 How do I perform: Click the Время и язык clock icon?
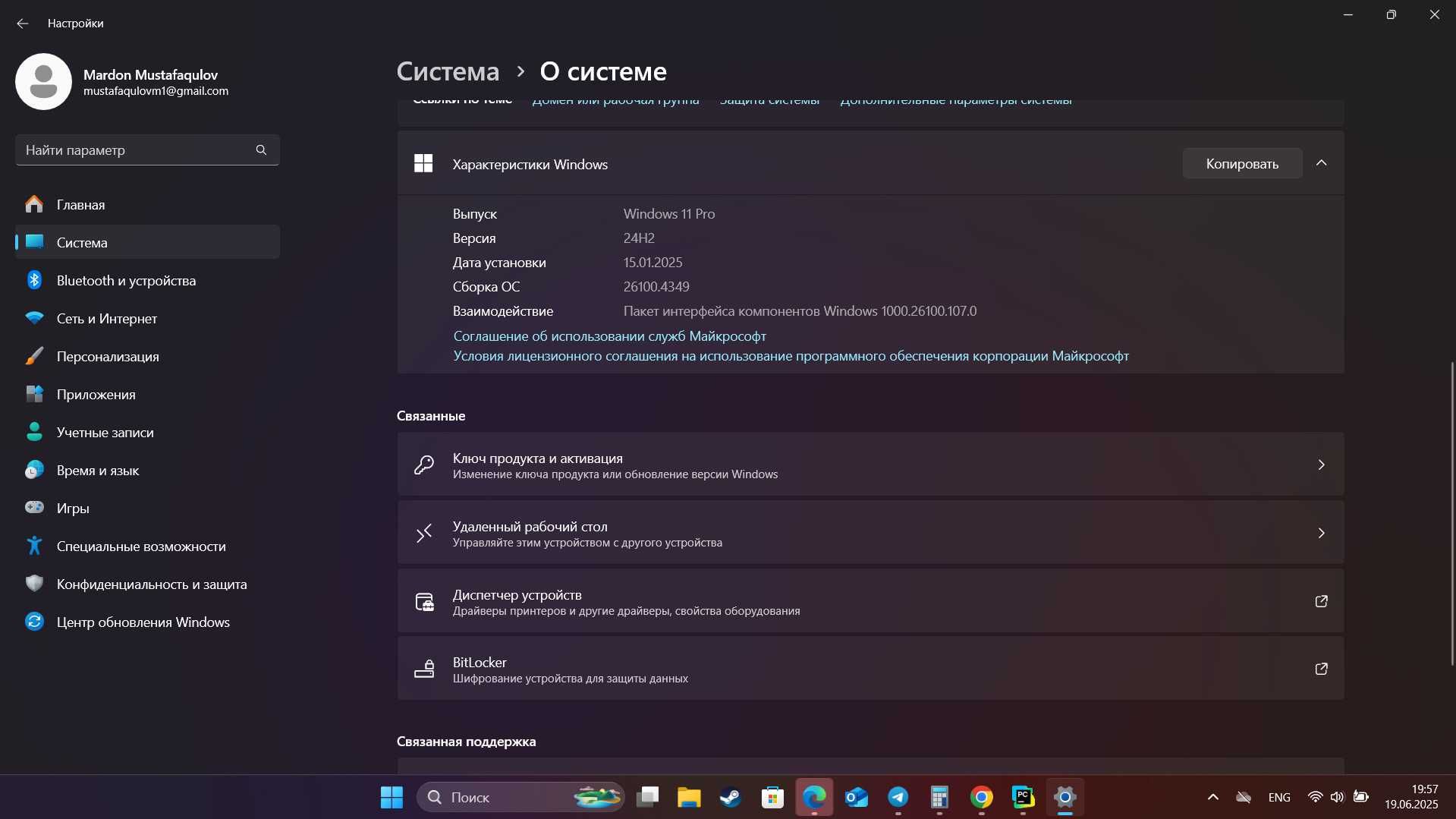(34, 470)
